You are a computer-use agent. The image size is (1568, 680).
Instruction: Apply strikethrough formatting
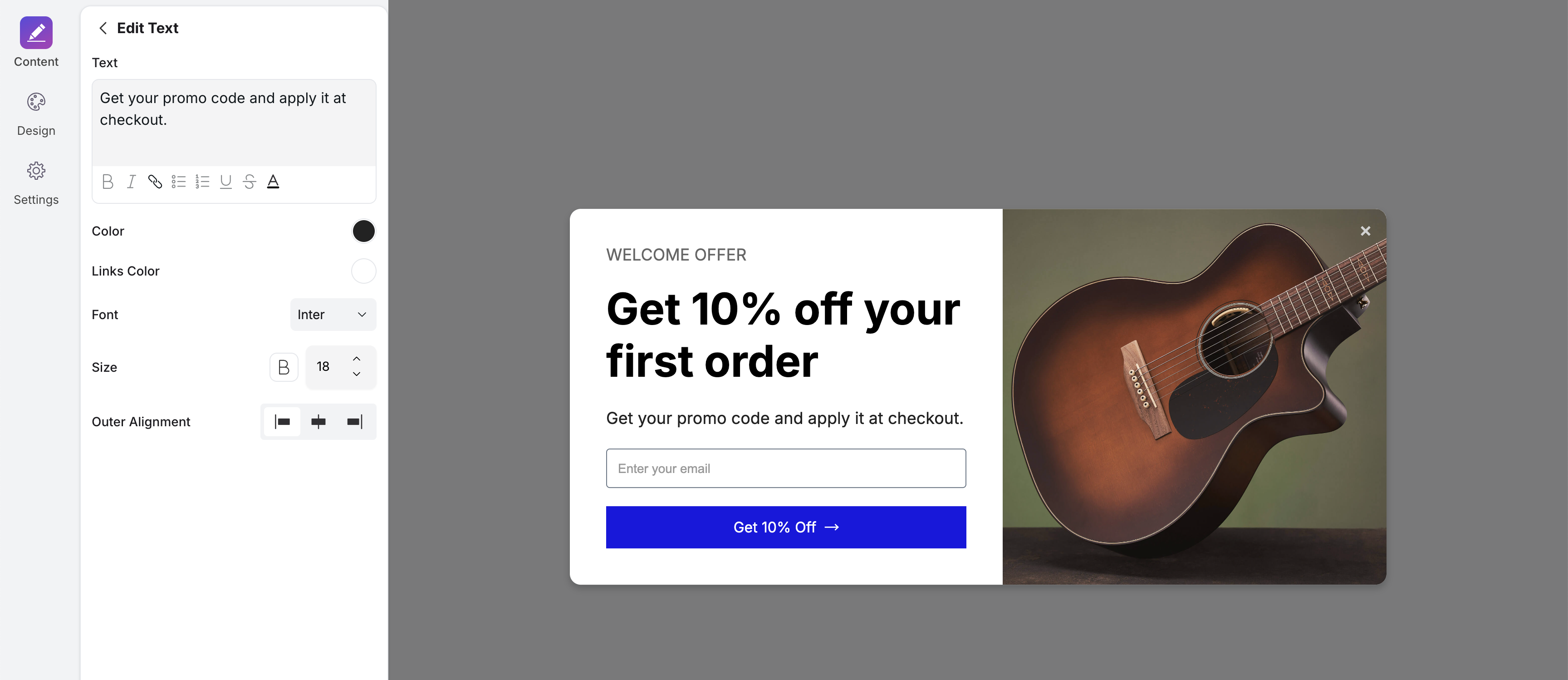(250, 182)
